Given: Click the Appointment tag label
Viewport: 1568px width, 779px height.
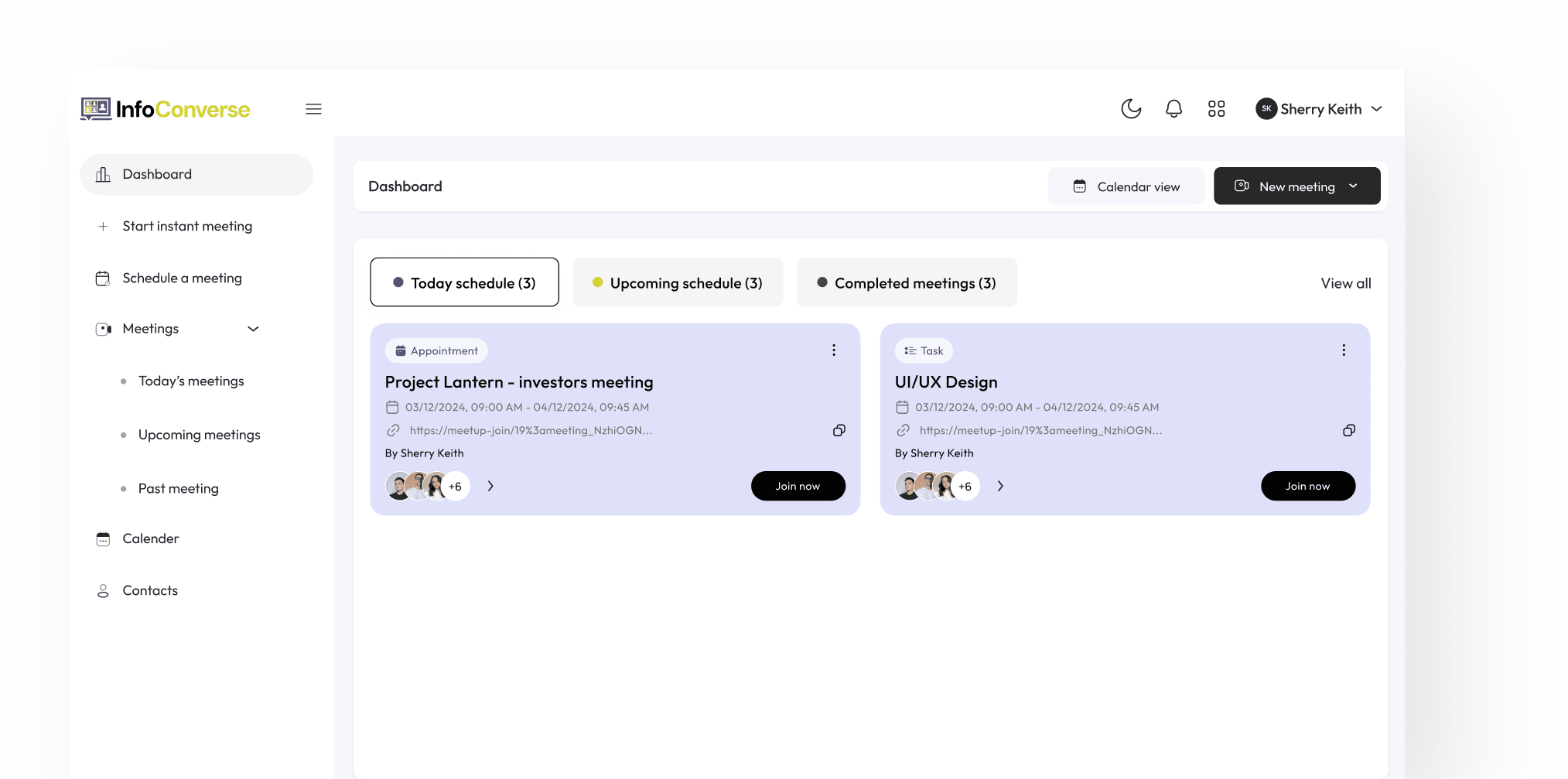Looking at the screenshot, I should pyautogui.click(x=436, y=350).
